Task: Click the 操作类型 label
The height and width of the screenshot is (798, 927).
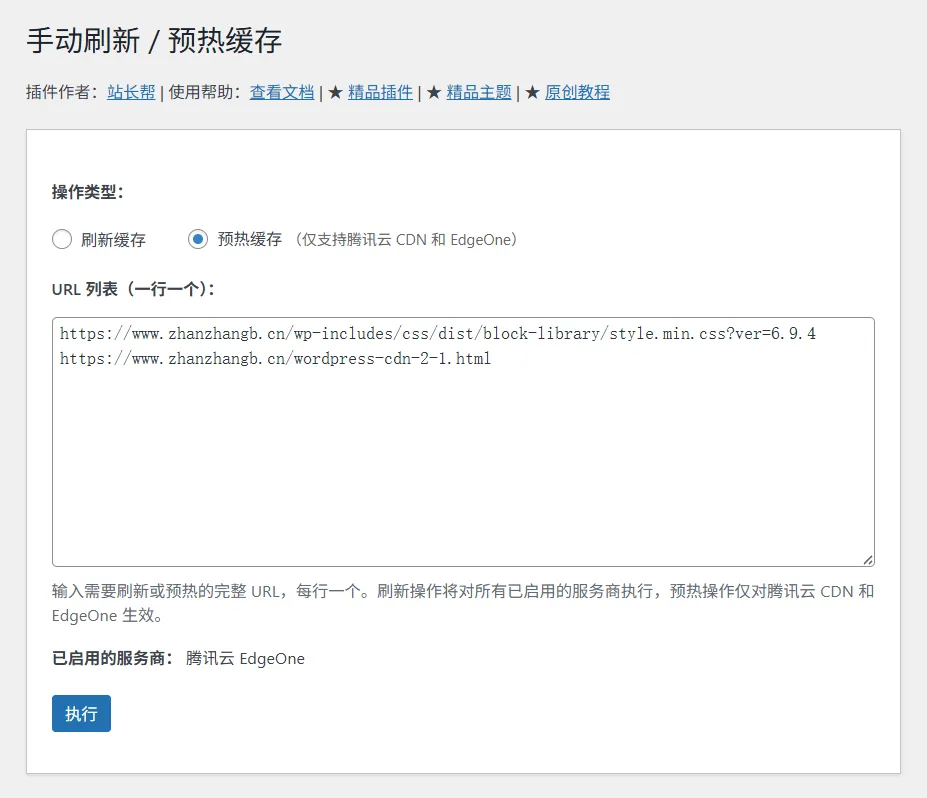Action: click(87, 192)
